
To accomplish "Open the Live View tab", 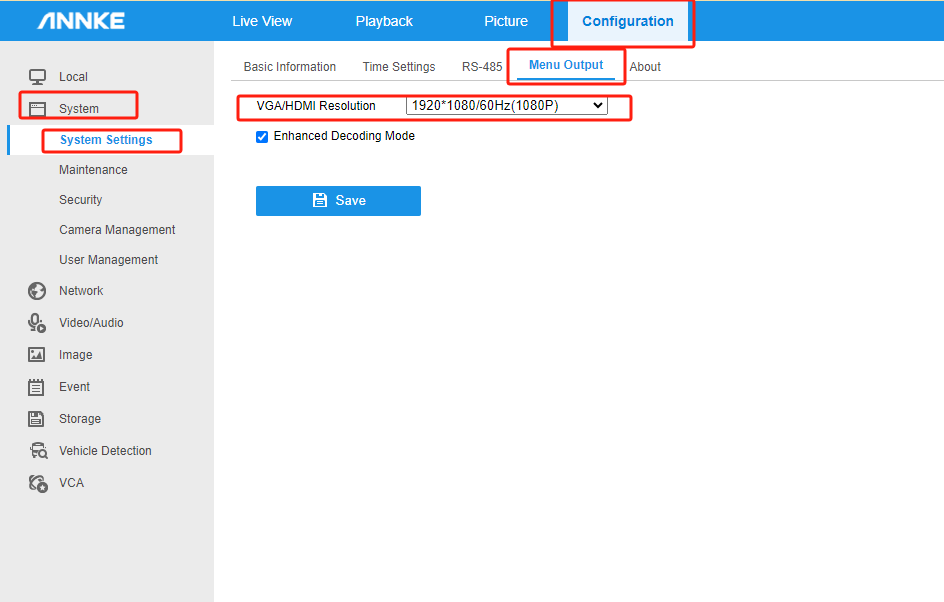I will point(262,21).
